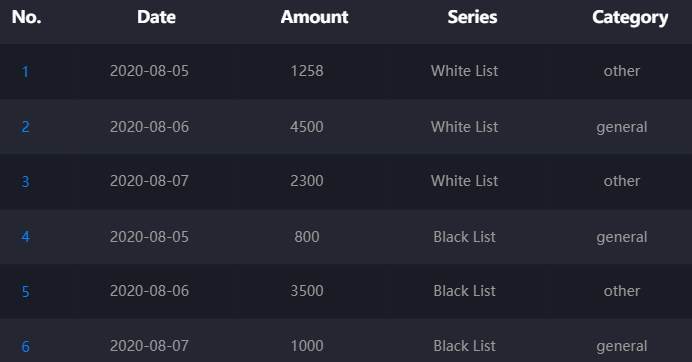692x362 pixels.
Task: Click Black List in row 5
Action: [x=464, y=291]
